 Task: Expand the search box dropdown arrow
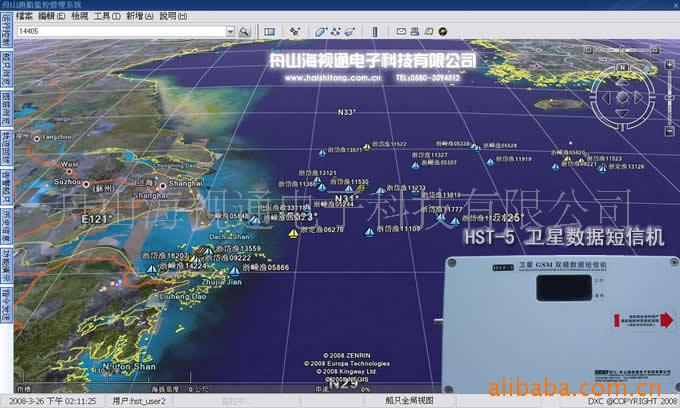(230, 31)
